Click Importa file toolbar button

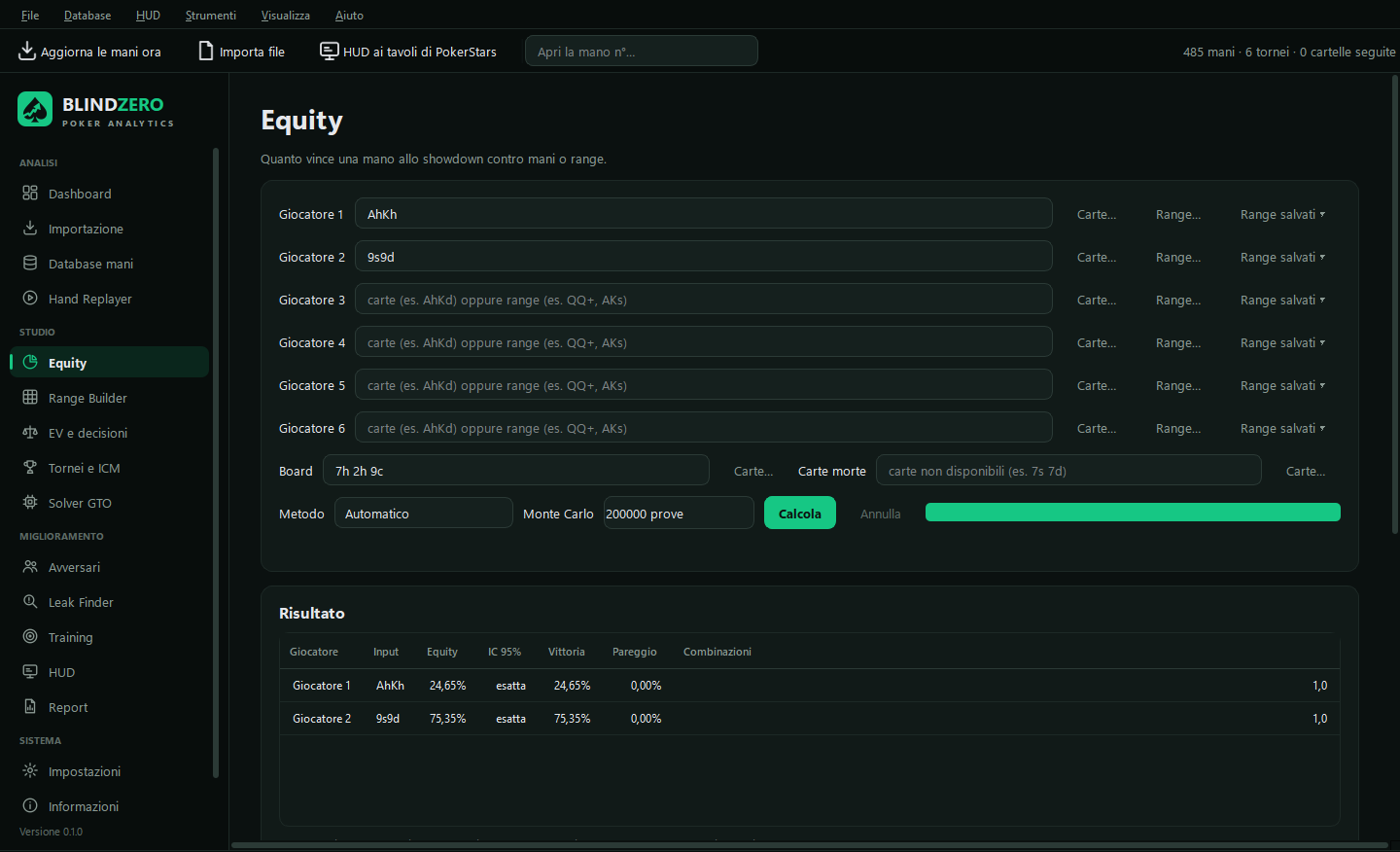[x=242, y=51]
